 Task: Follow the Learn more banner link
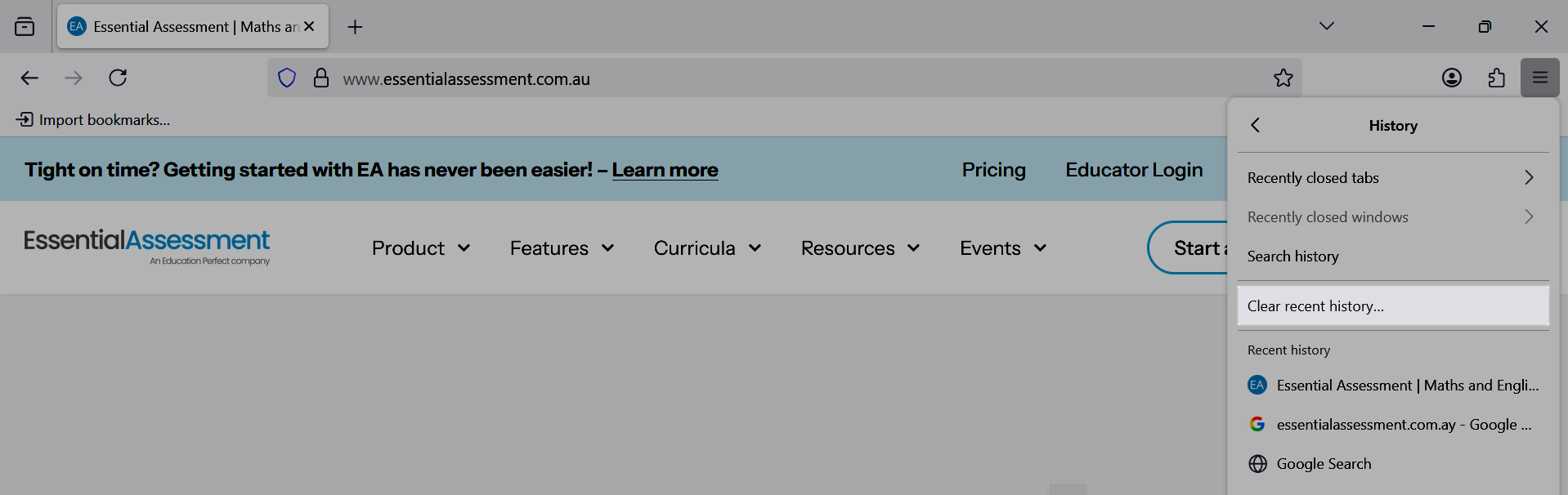[665, 170]
